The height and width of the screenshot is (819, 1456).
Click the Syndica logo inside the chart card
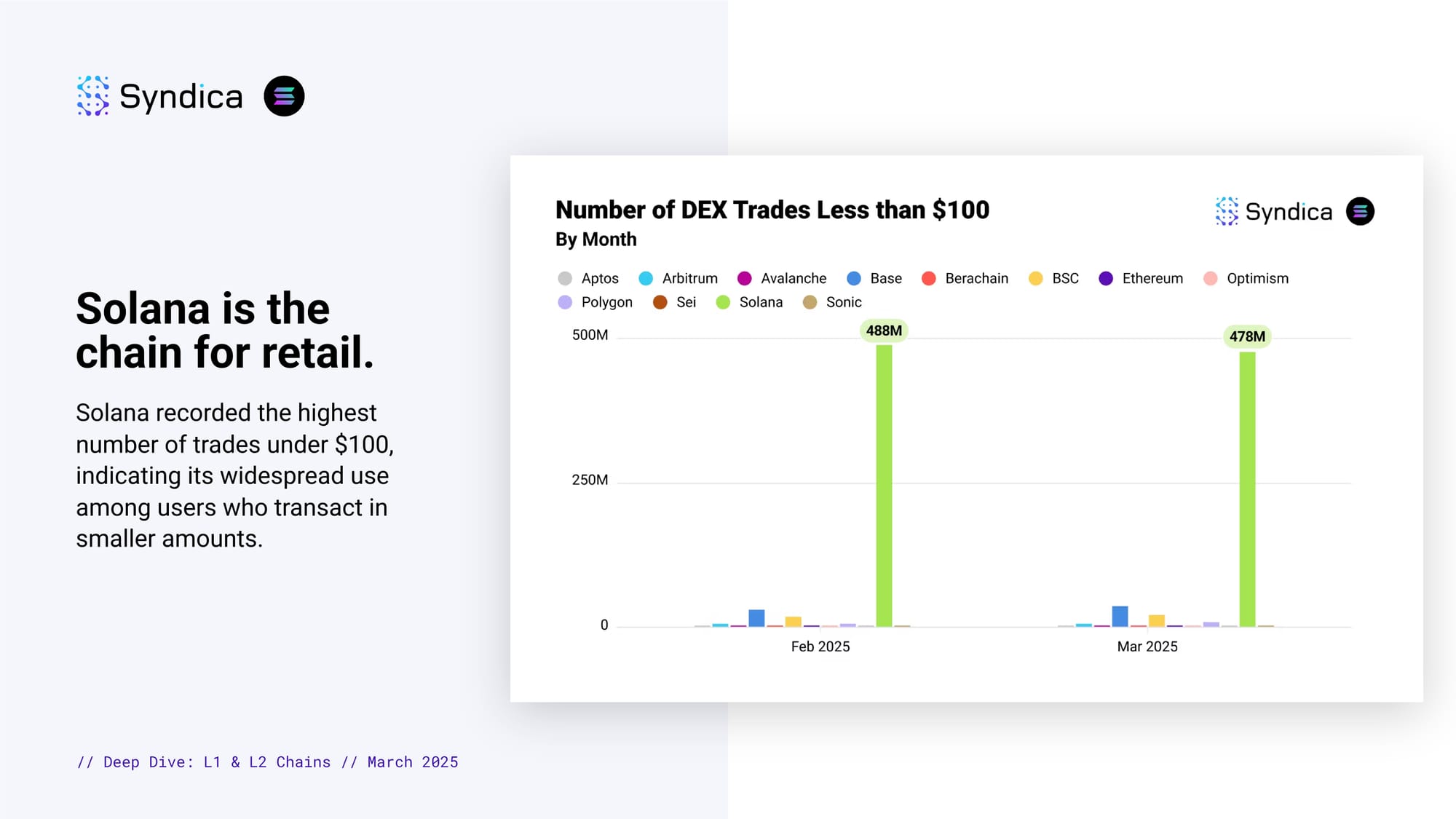click(1274, 211)
